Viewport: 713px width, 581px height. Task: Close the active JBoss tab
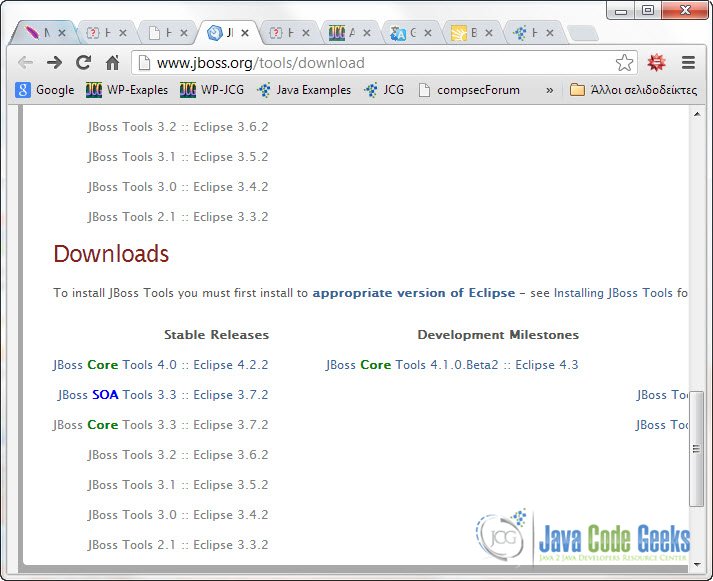(245, 33)
